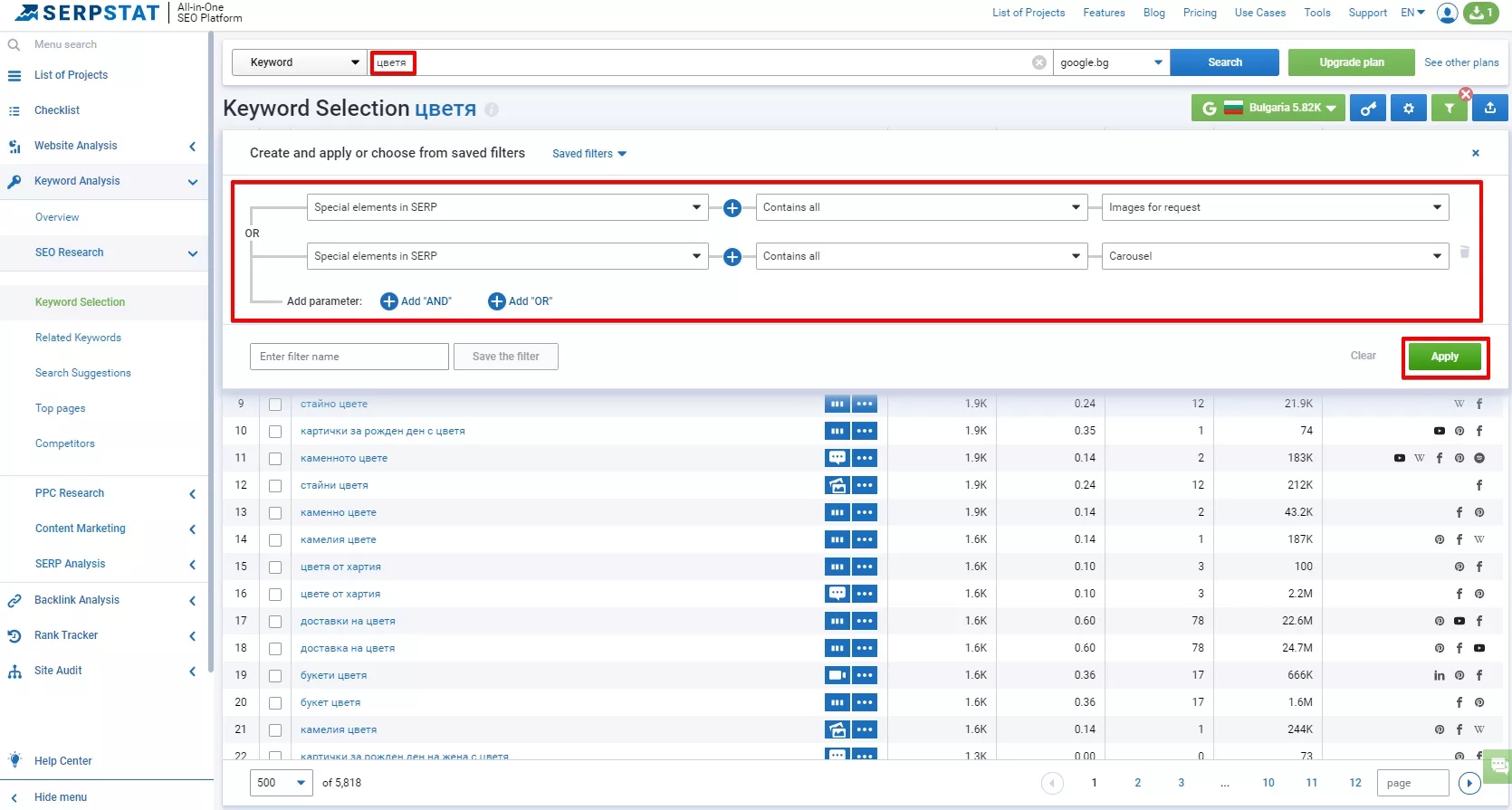This screenshot has width=1512, height=810.
Task: Open Search Suggestions page
Action: point(83,373)
